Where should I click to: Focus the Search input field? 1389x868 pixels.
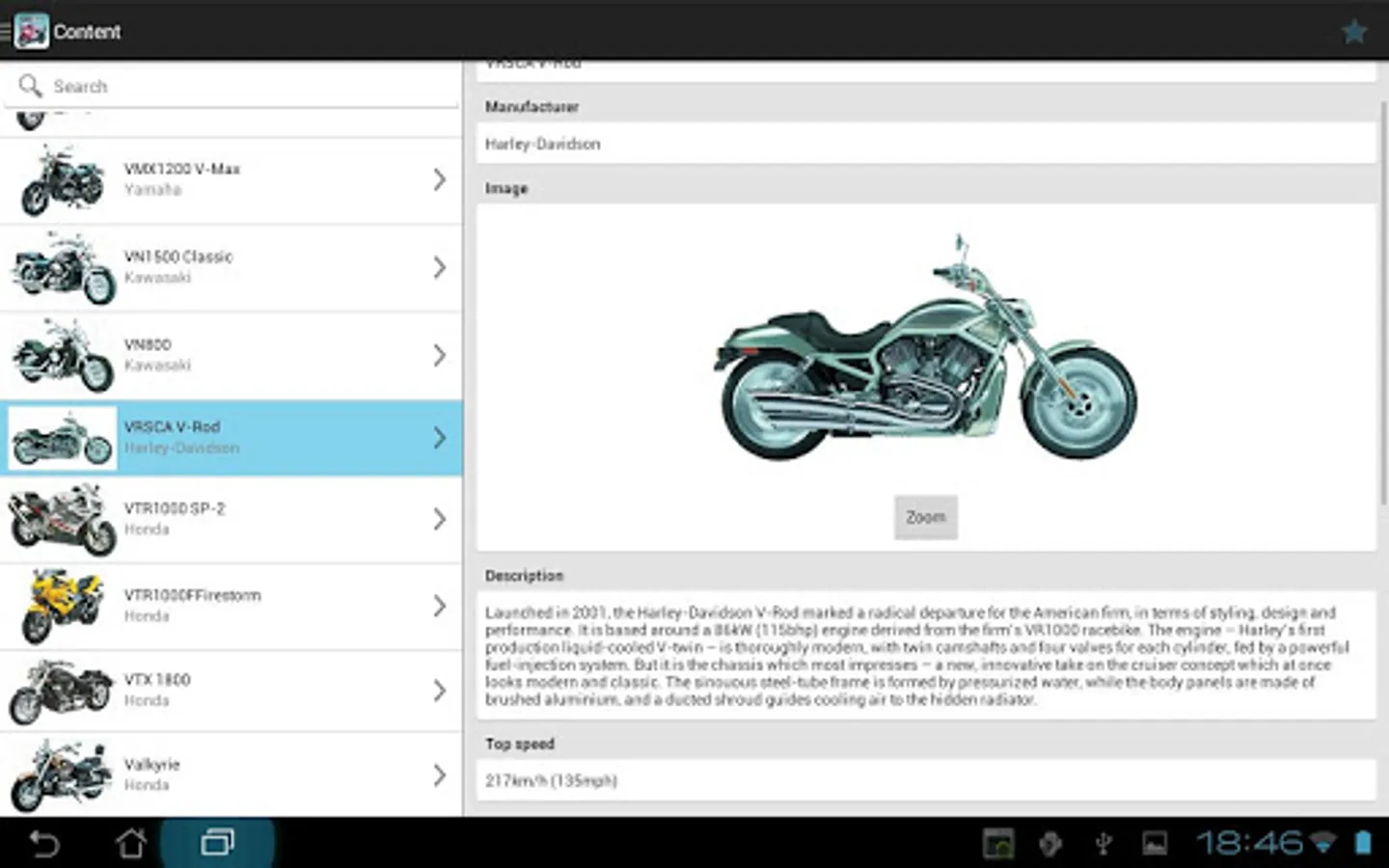231,87
